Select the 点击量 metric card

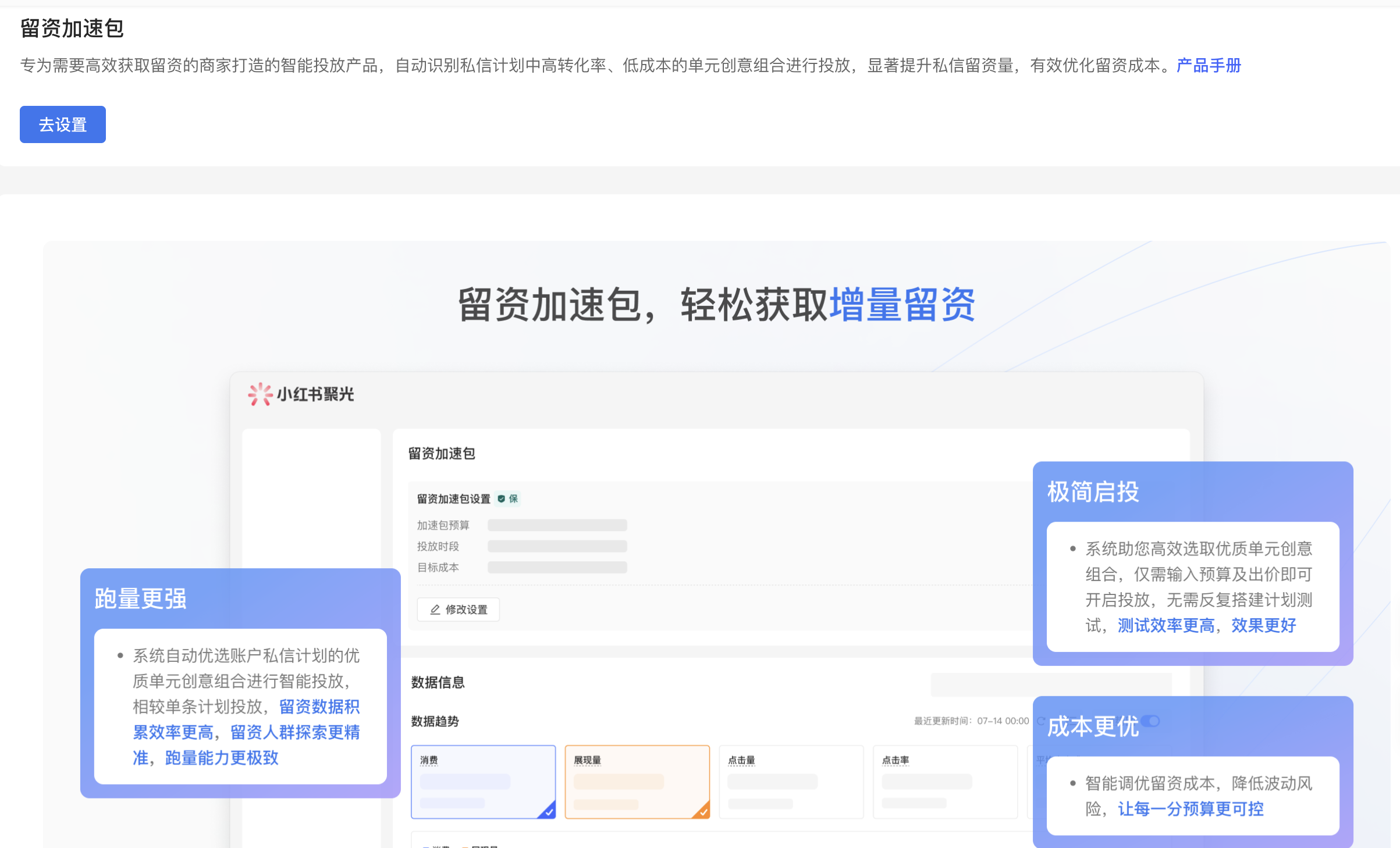click(x=791, y=781)
